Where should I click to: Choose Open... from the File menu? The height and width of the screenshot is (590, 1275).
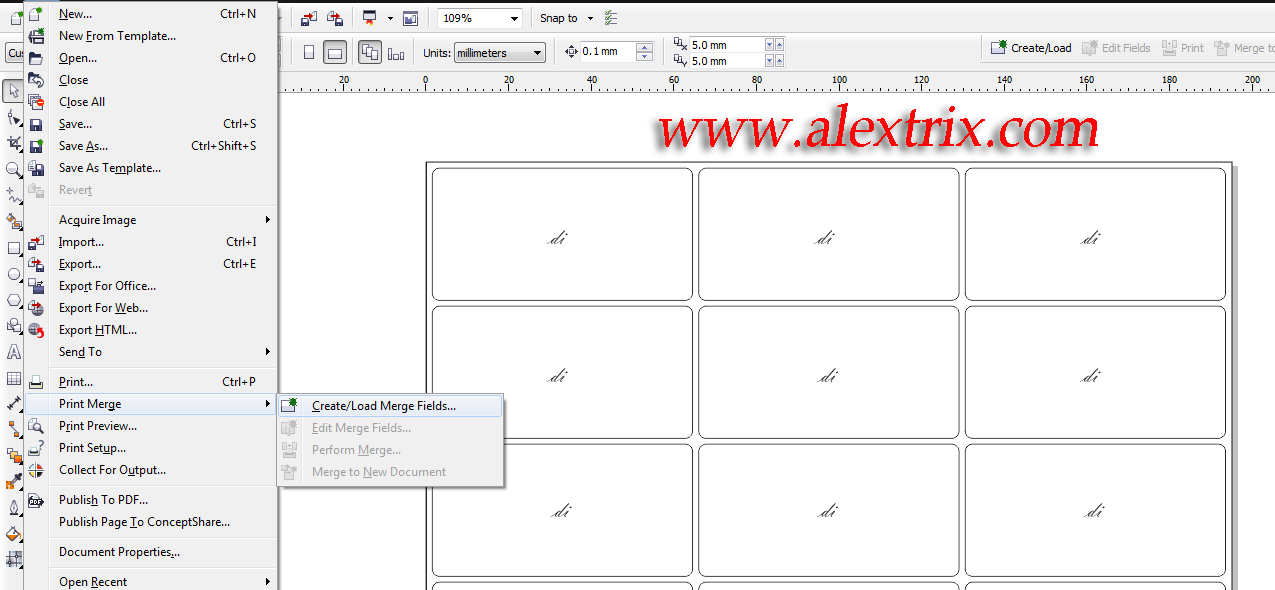coord(151,58)
